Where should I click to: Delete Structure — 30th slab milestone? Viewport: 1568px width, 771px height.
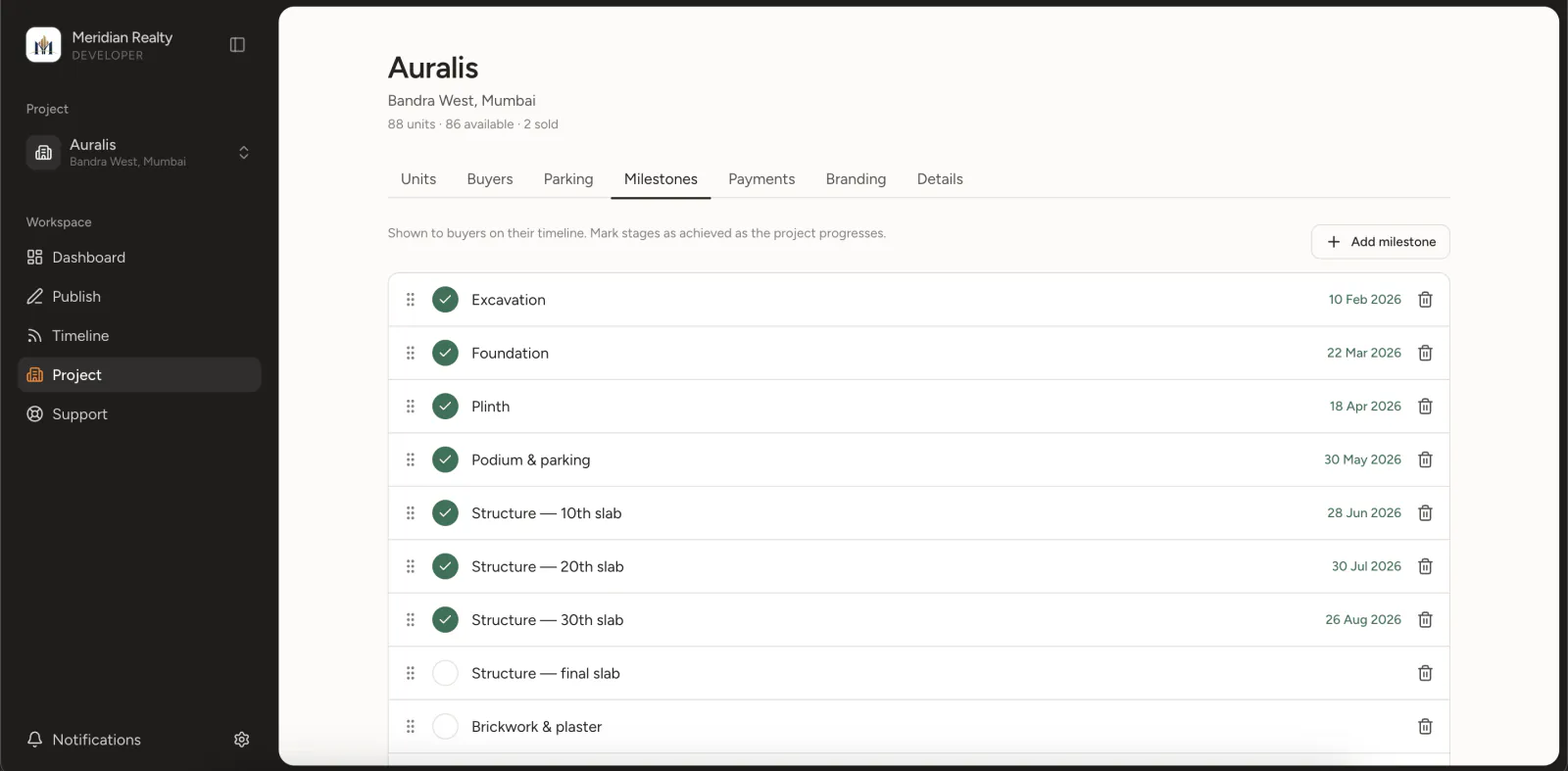1426,620
